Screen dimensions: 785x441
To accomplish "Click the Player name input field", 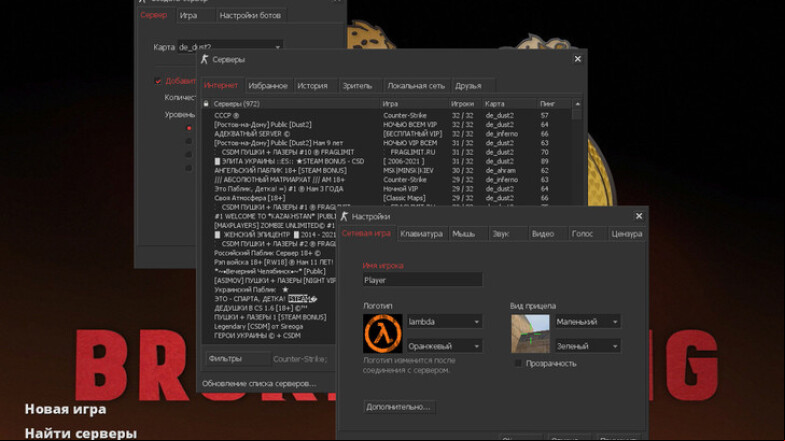I will point(423,280).
